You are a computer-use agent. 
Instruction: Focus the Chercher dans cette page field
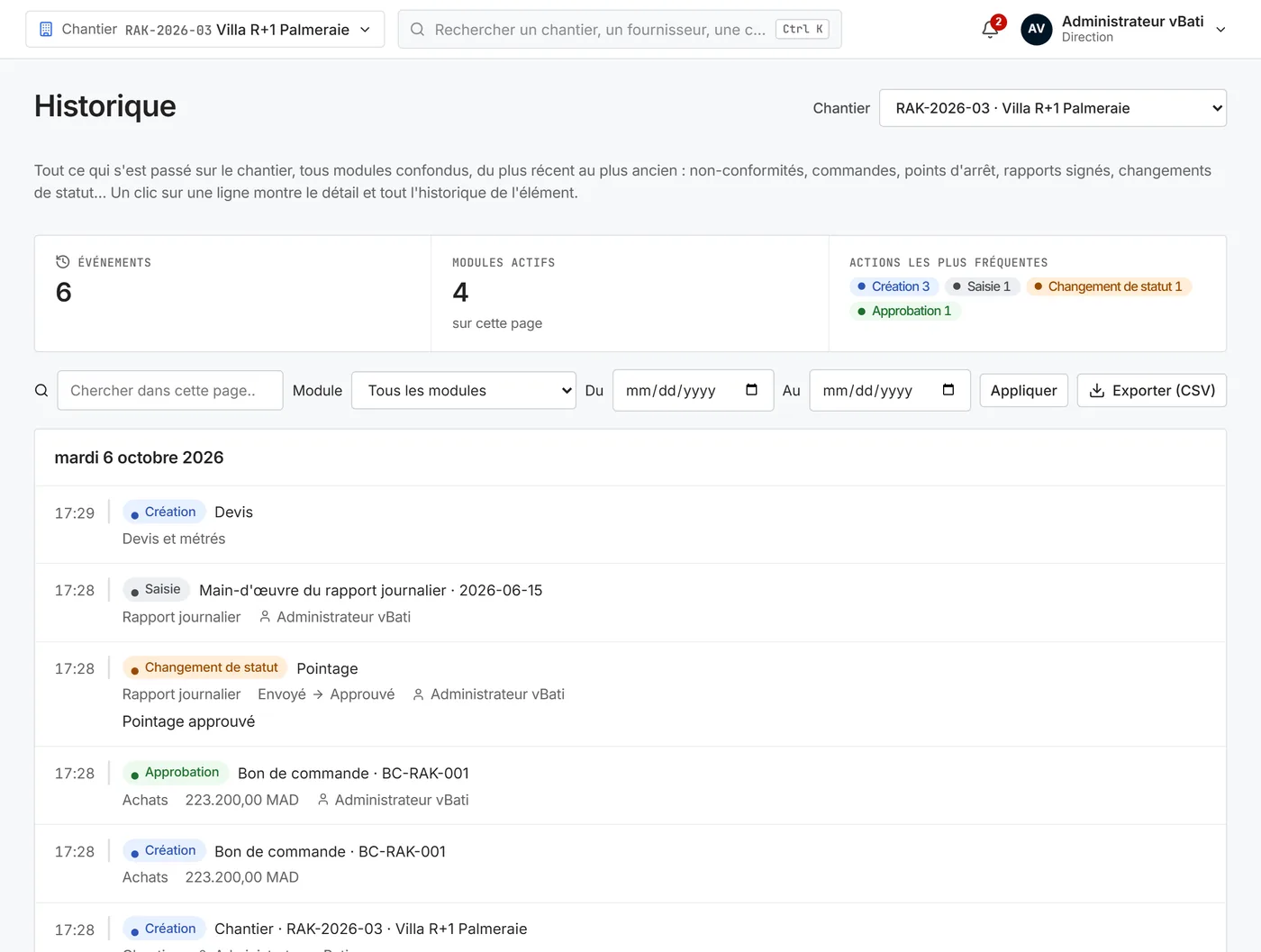point(170,391)
